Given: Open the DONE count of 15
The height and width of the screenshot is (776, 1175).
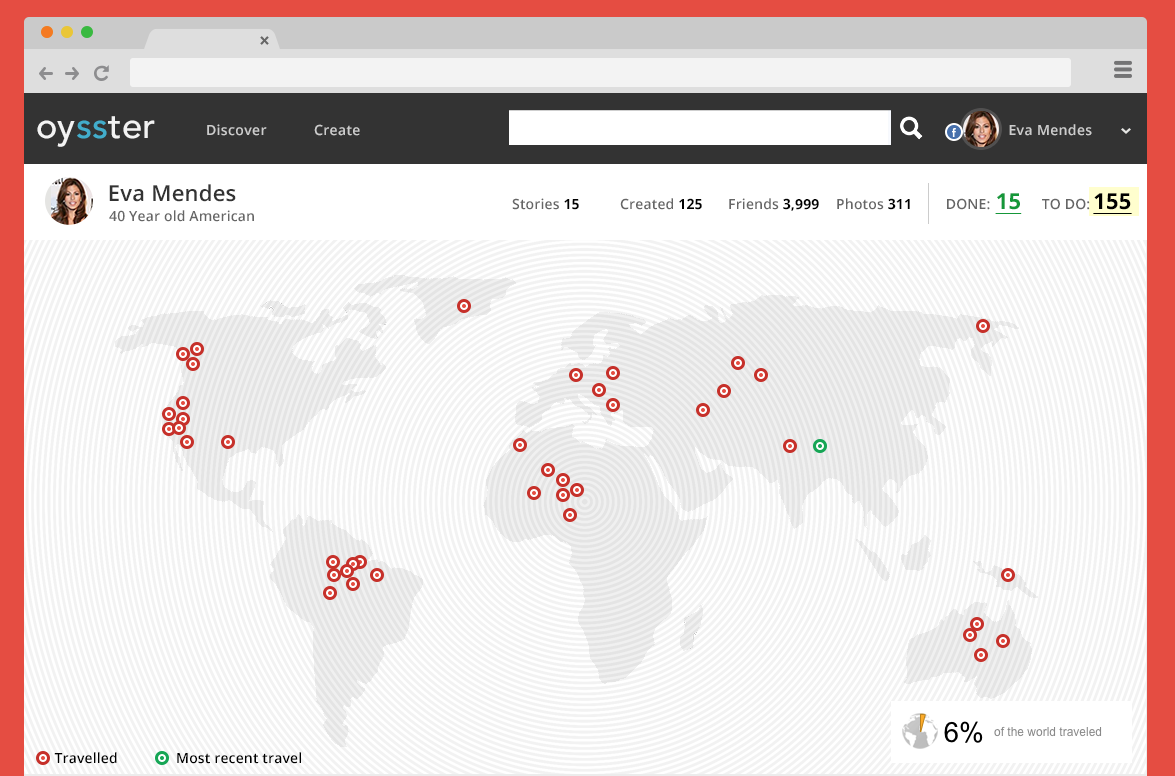Looking at the screenshot, I should pos(1008,202).
